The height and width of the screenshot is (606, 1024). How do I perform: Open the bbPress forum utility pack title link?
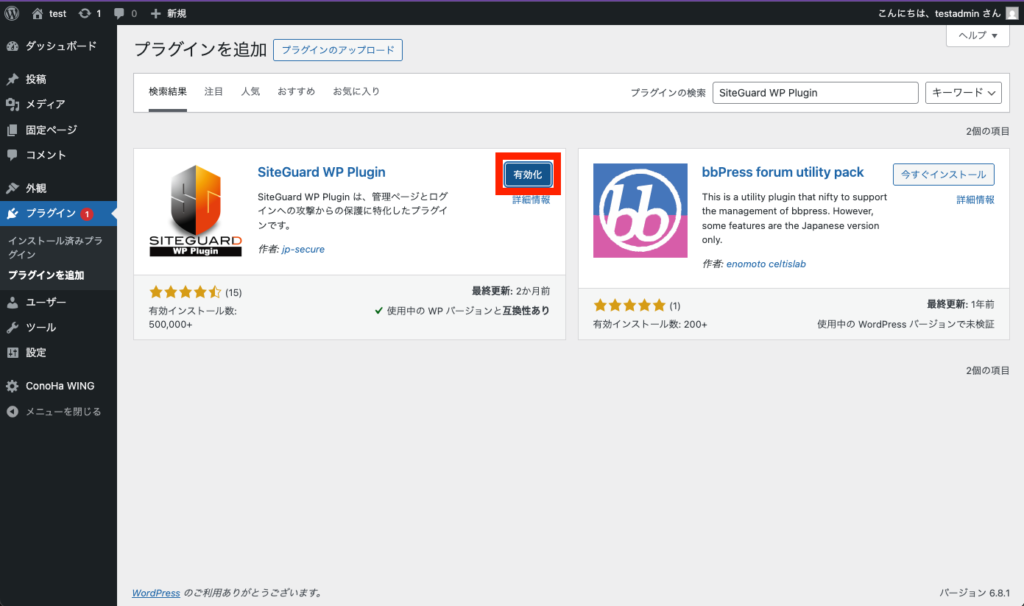(x=782, y=172)
